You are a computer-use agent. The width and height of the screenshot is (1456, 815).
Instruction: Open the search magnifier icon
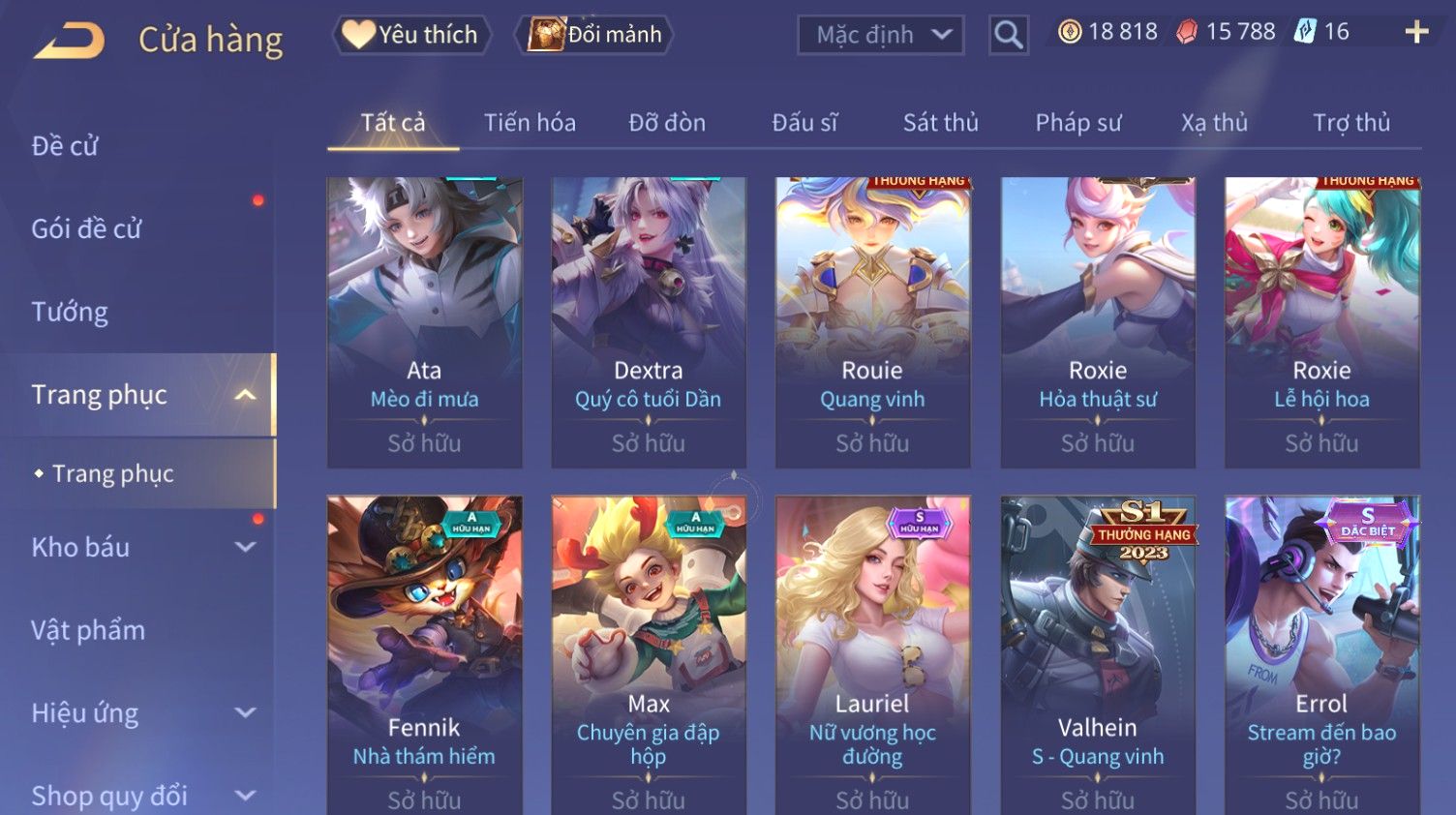tap(1008, 35)
